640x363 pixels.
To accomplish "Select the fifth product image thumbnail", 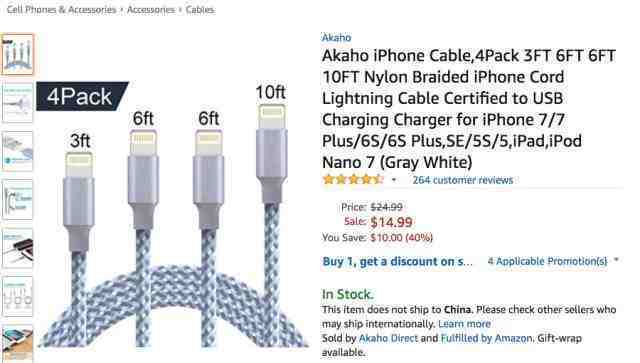I will 17,248.
